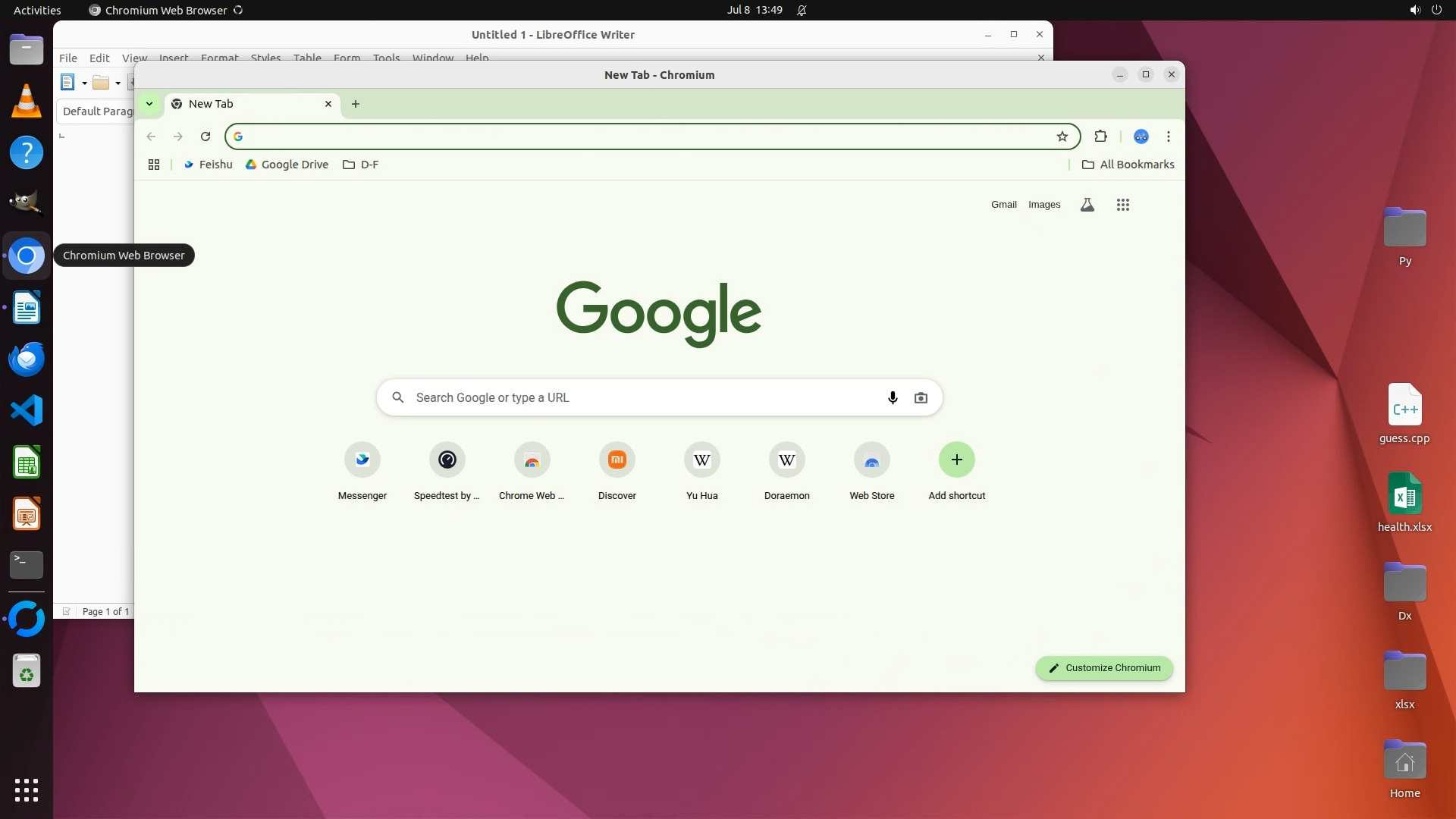The width and height of the screenshot is (1456, 819).
Task: Click the Google search input box
Action: click(645, 398)
